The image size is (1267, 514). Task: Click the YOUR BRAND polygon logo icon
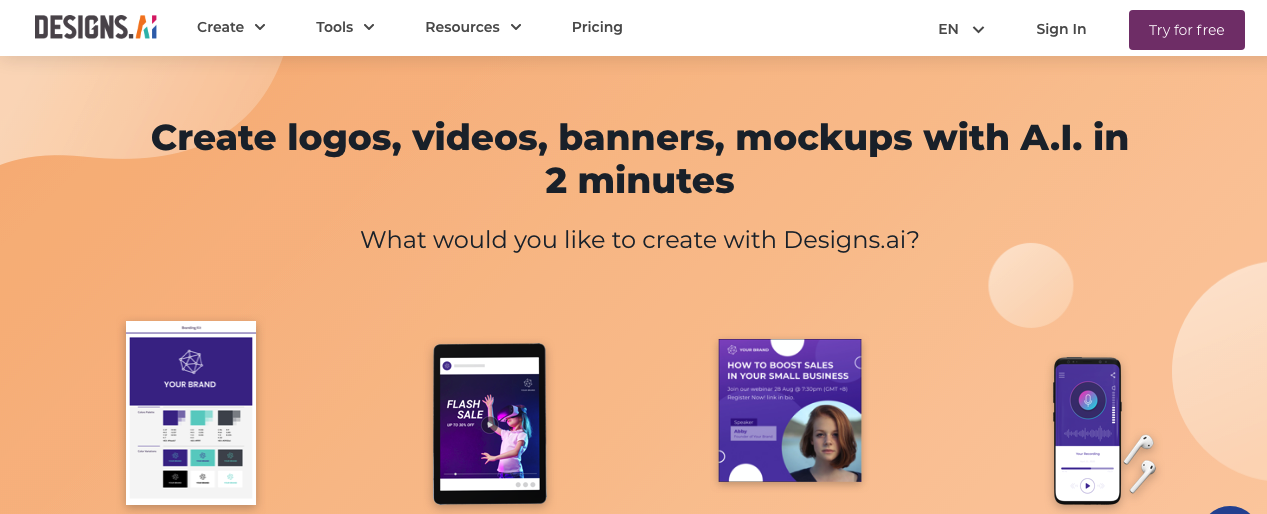[190, 361]
